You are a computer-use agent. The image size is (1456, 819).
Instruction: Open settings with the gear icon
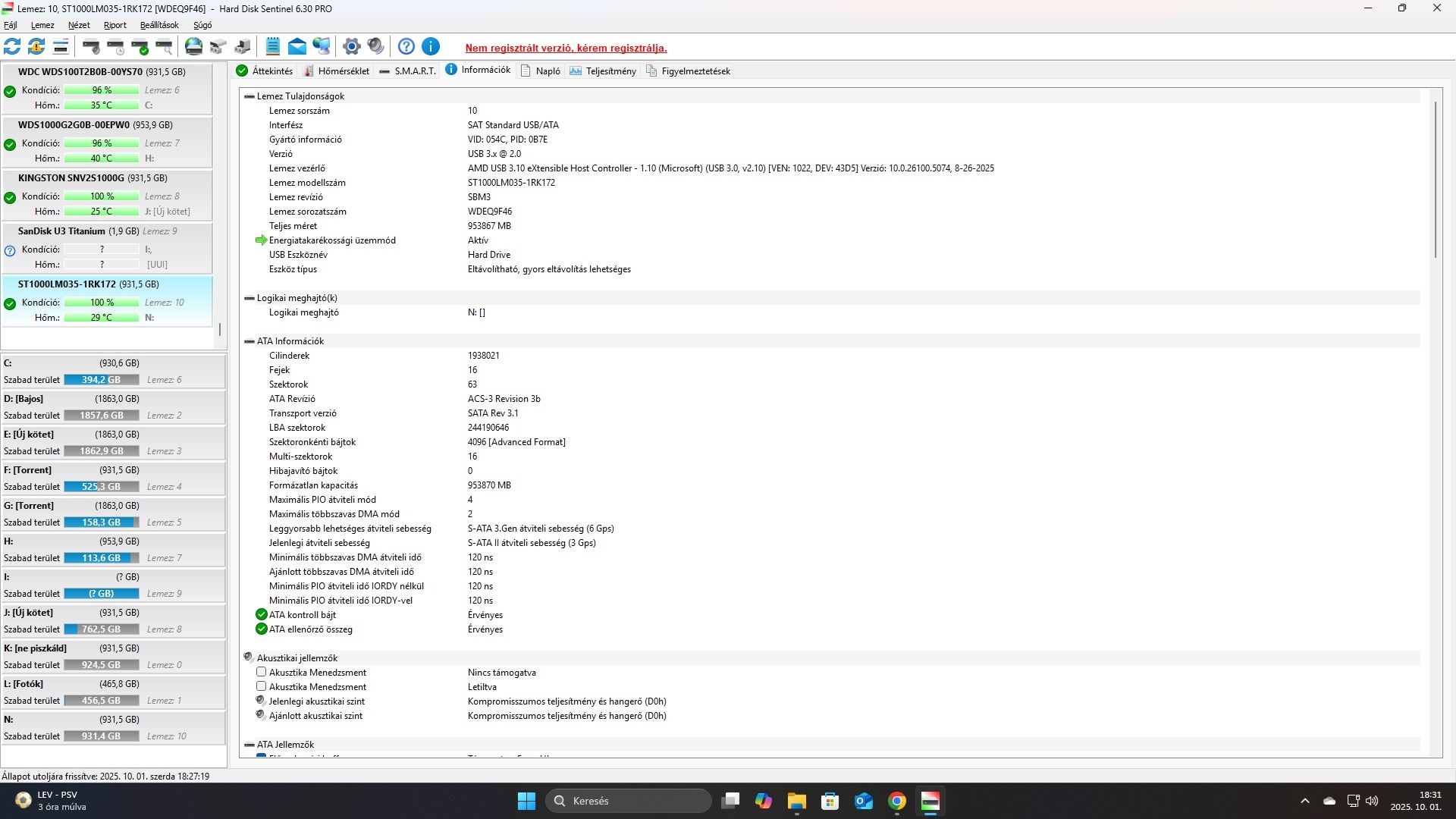point(351,47)
